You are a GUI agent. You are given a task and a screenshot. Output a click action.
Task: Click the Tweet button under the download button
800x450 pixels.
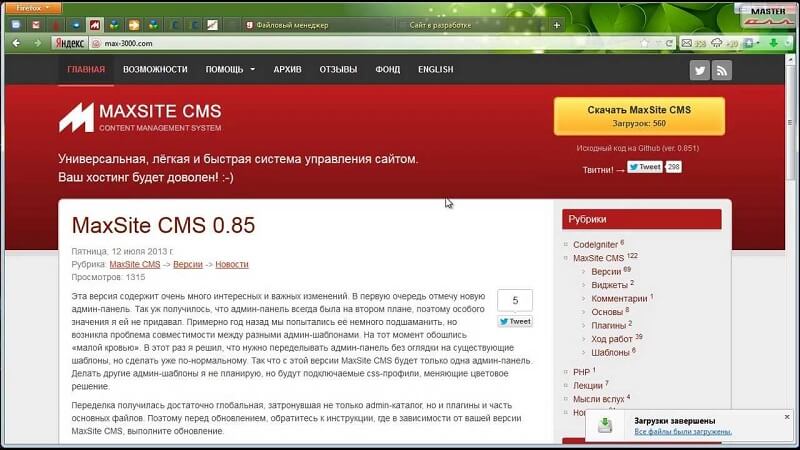click(644, 167)
